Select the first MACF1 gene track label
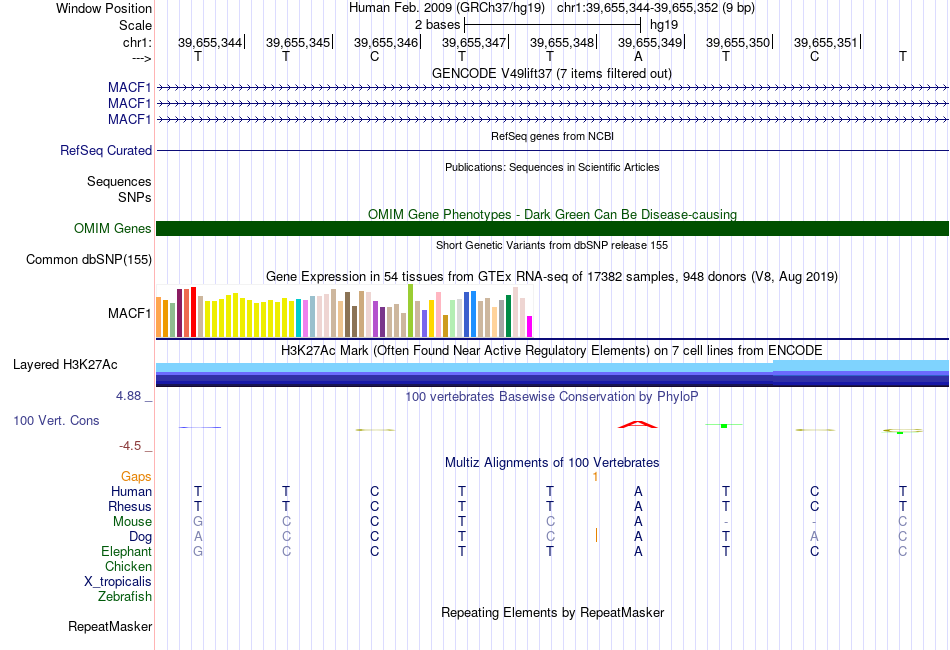The width and height of the screenshot is (950, 650). pyautogui.click(x=130, y=87)
